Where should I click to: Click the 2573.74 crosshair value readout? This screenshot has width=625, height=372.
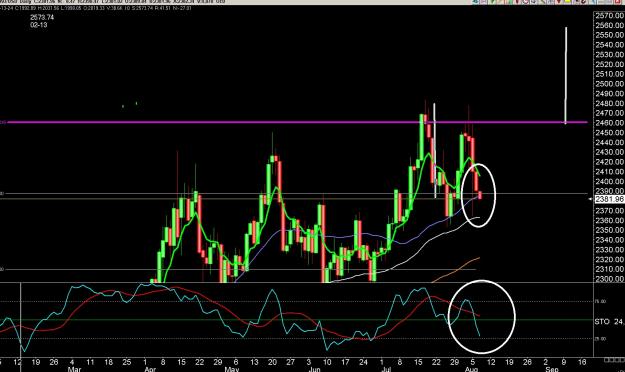[x=42, y=17]
